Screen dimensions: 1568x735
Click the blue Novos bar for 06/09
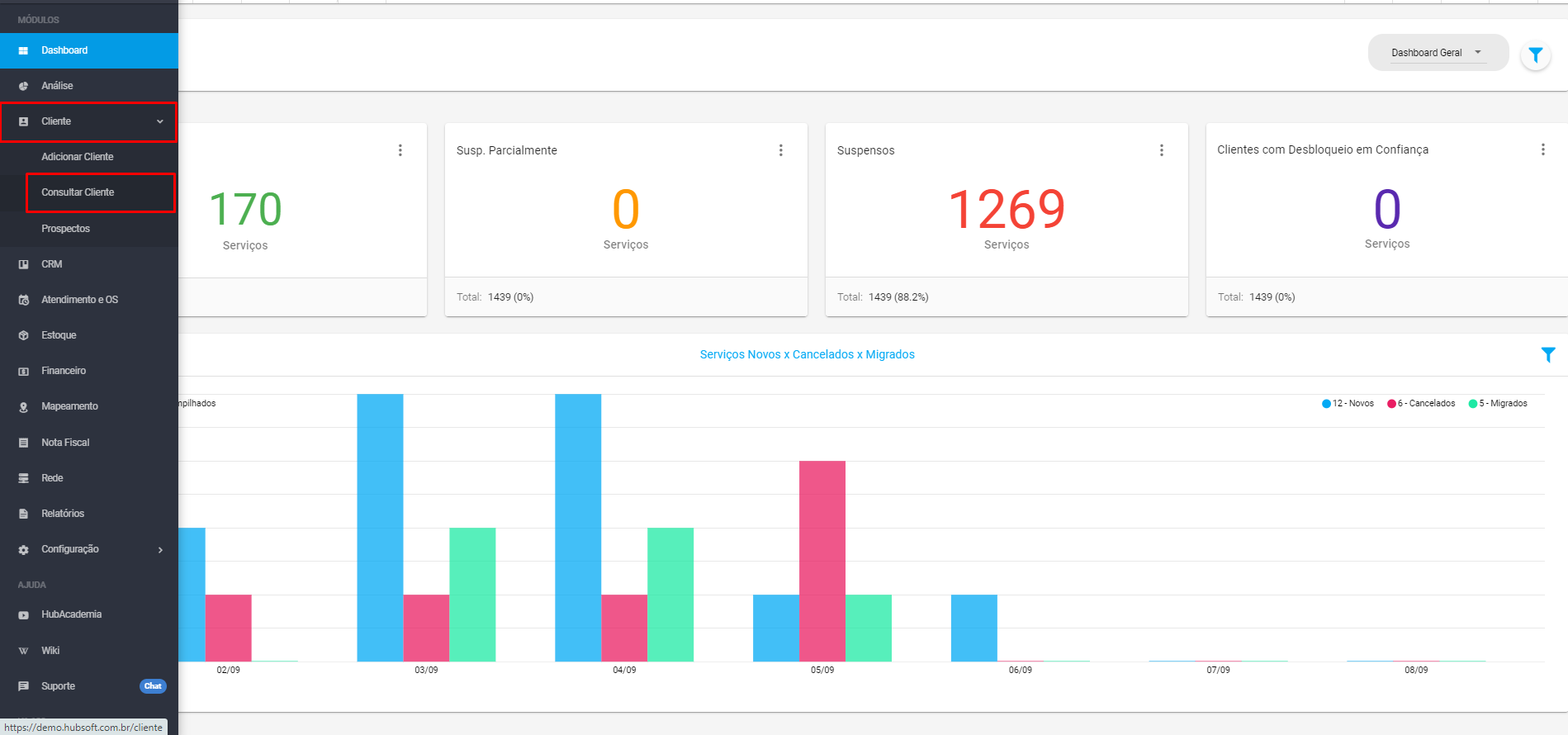[x=974, y=628]
